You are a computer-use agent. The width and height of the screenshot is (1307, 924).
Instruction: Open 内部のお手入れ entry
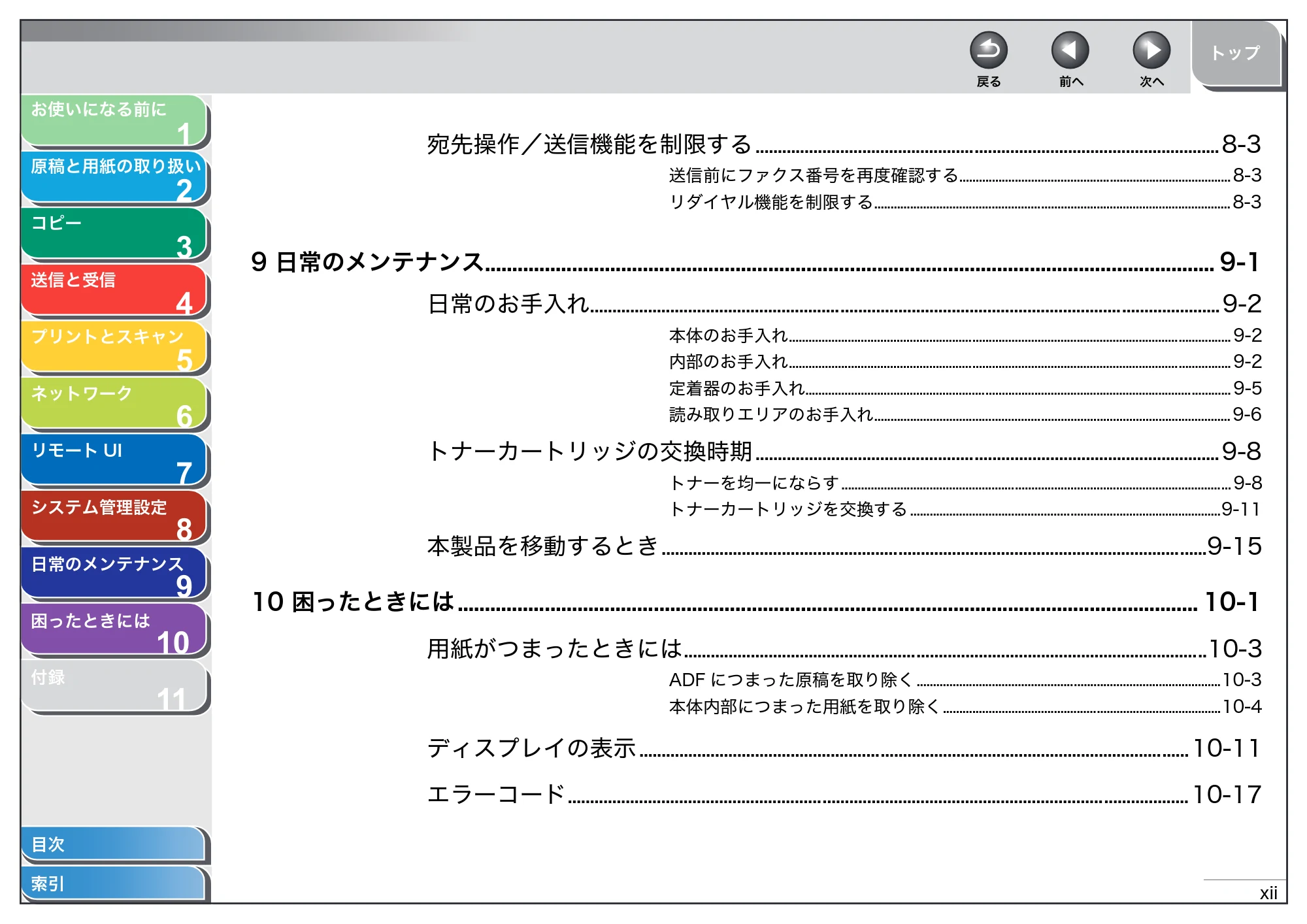(965, 361)
